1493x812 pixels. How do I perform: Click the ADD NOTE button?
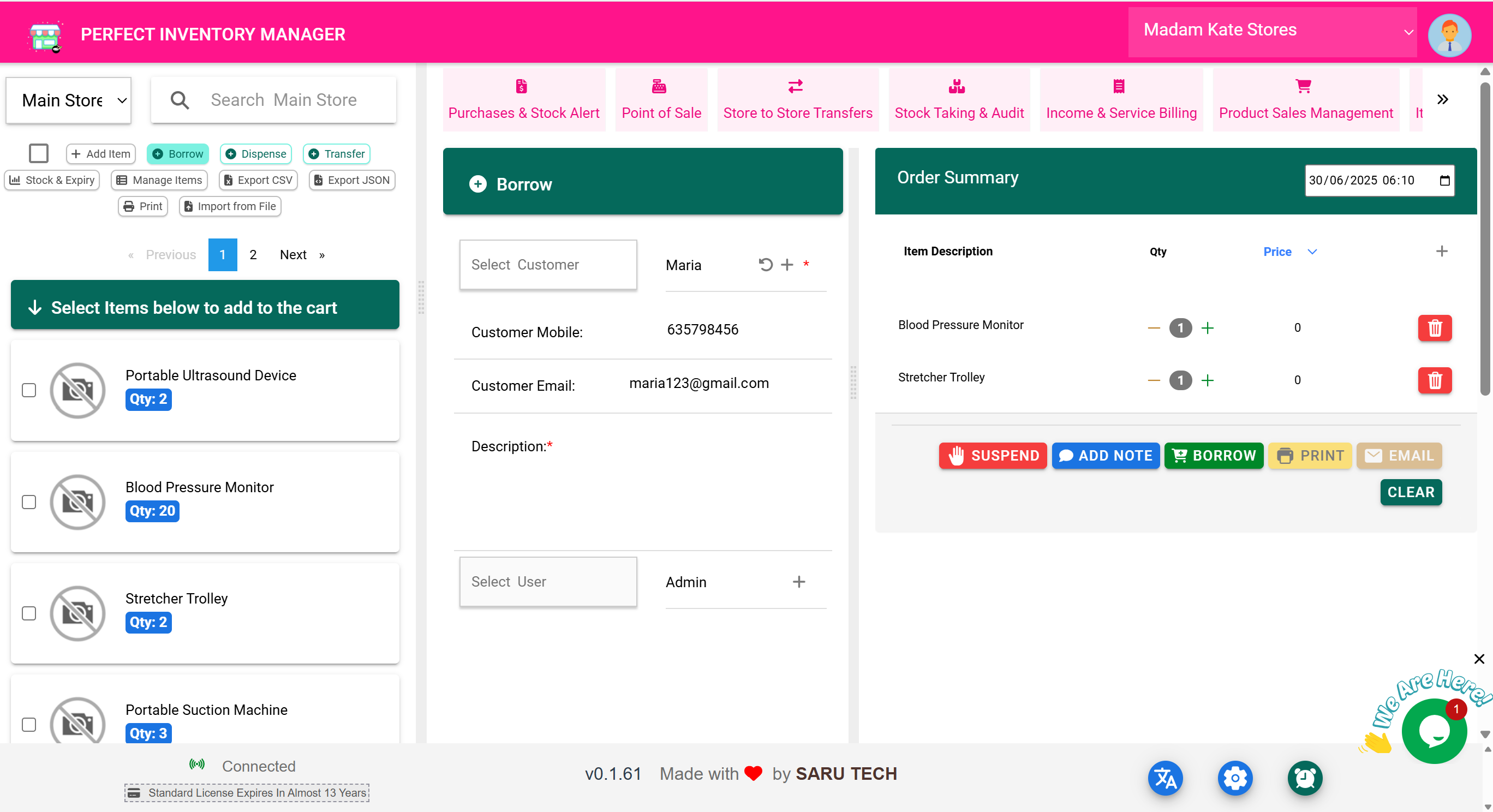(1106, 456)
